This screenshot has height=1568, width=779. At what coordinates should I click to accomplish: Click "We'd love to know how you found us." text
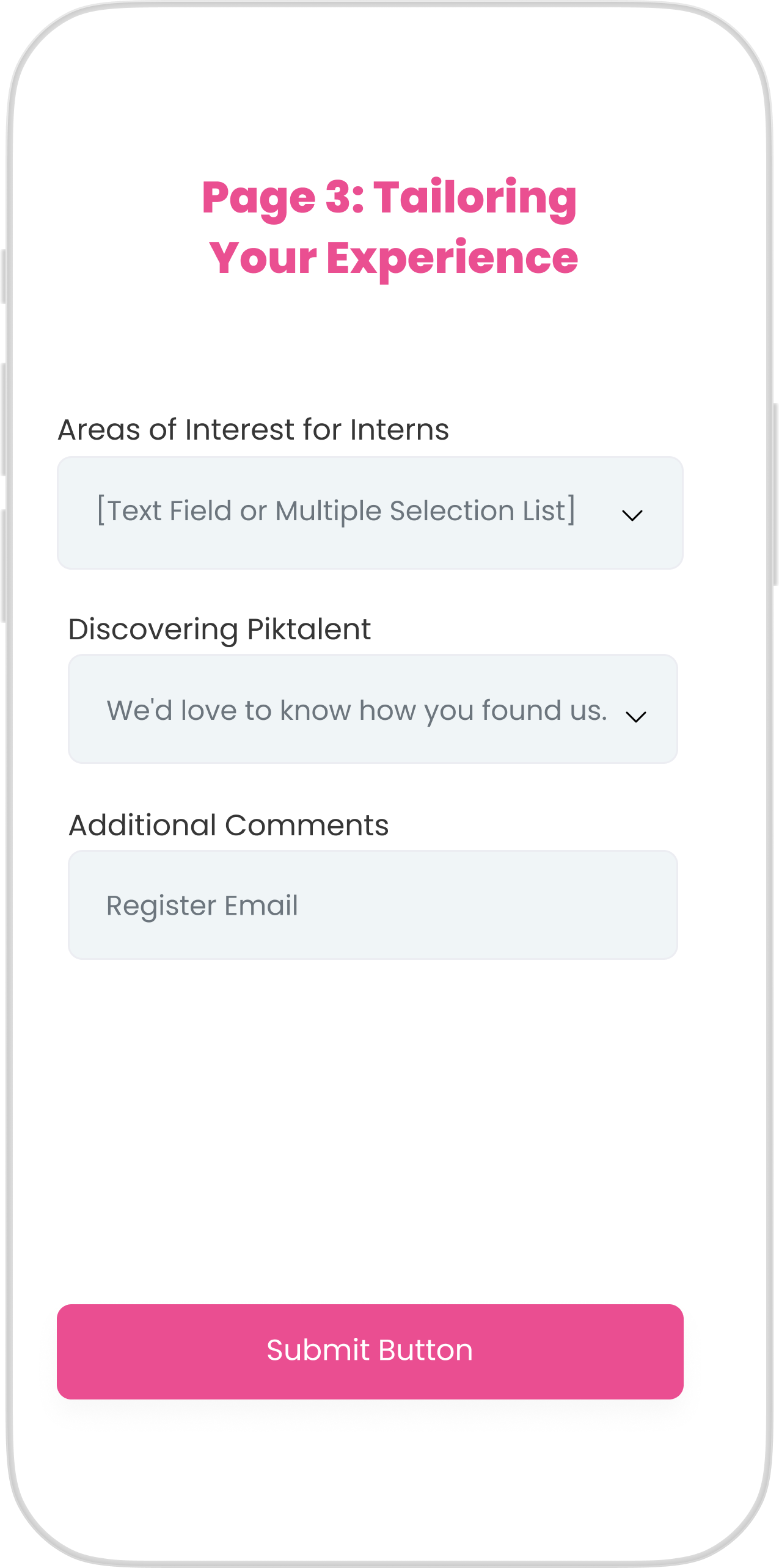tap(357, 711)
